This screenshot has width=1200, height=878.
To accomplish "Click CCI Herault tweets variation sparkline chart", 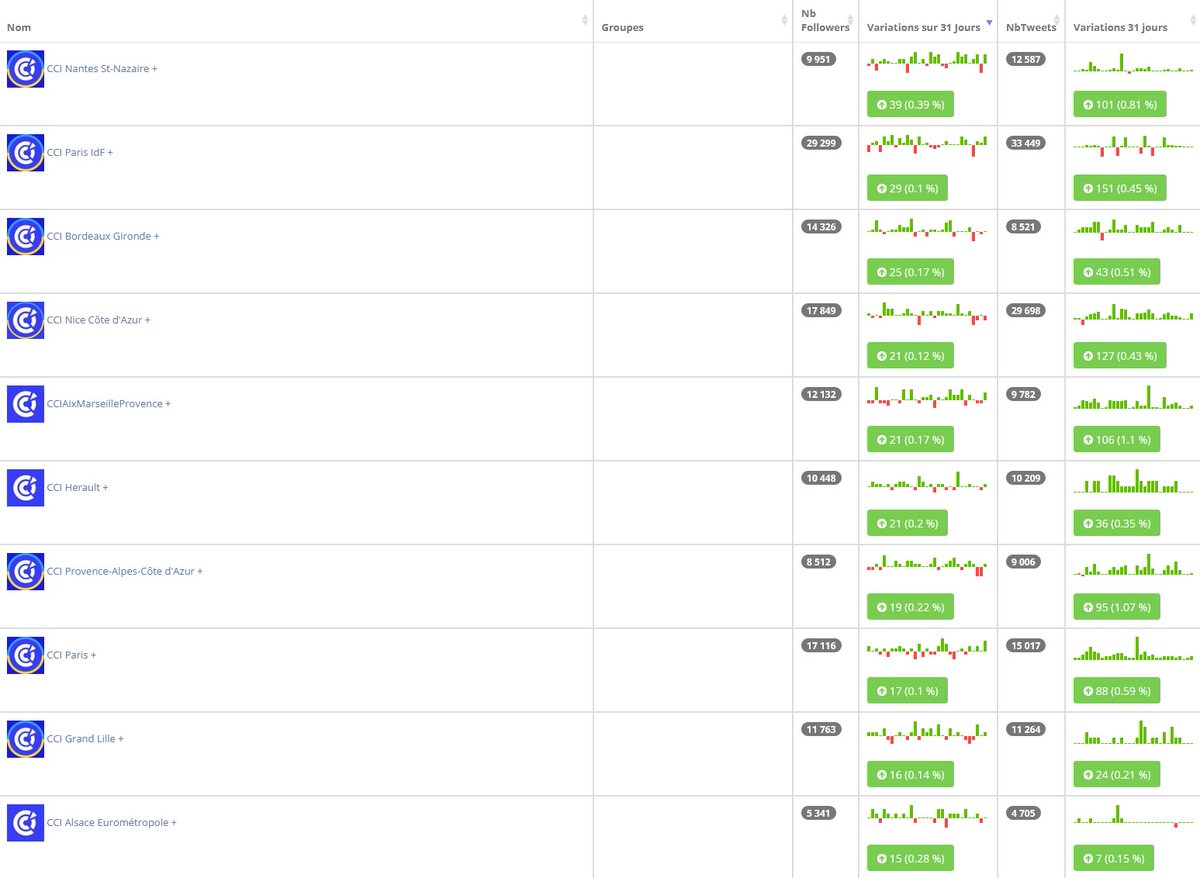I will point(1133,481).
